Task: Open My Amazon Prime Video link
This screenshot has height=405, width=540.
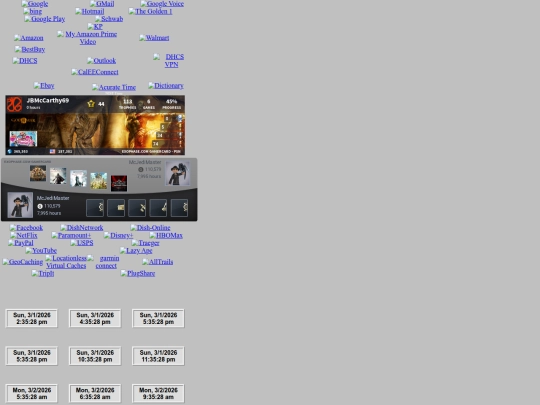Action: (87, 38)
